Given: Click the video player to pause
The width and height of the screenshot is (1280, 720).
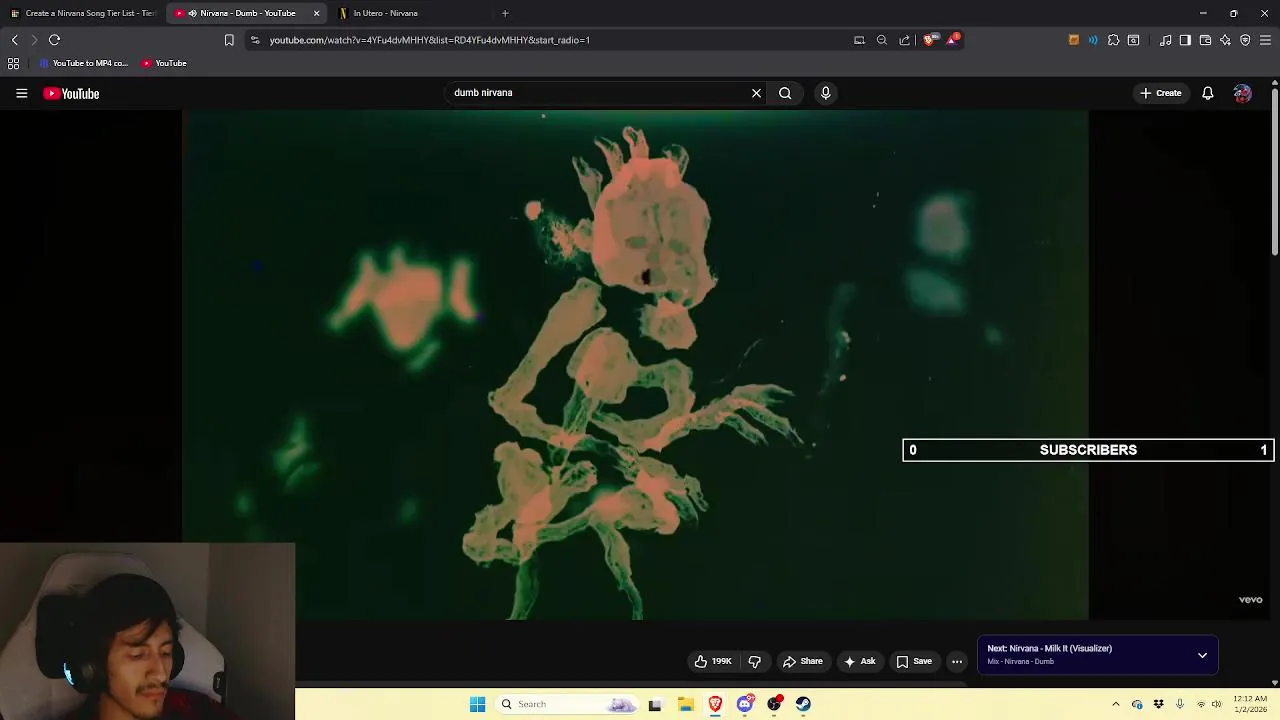Looking at the screenshot, I should [x=635, y=365].
